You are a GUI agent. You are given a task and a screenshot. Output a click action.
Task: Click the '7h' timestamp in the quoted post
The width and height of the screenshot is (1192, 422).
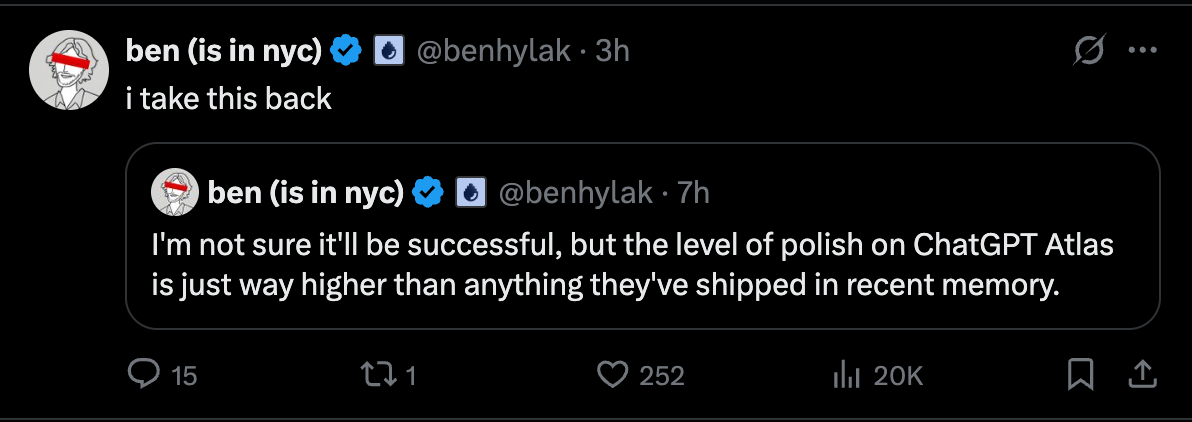[694, 192]
